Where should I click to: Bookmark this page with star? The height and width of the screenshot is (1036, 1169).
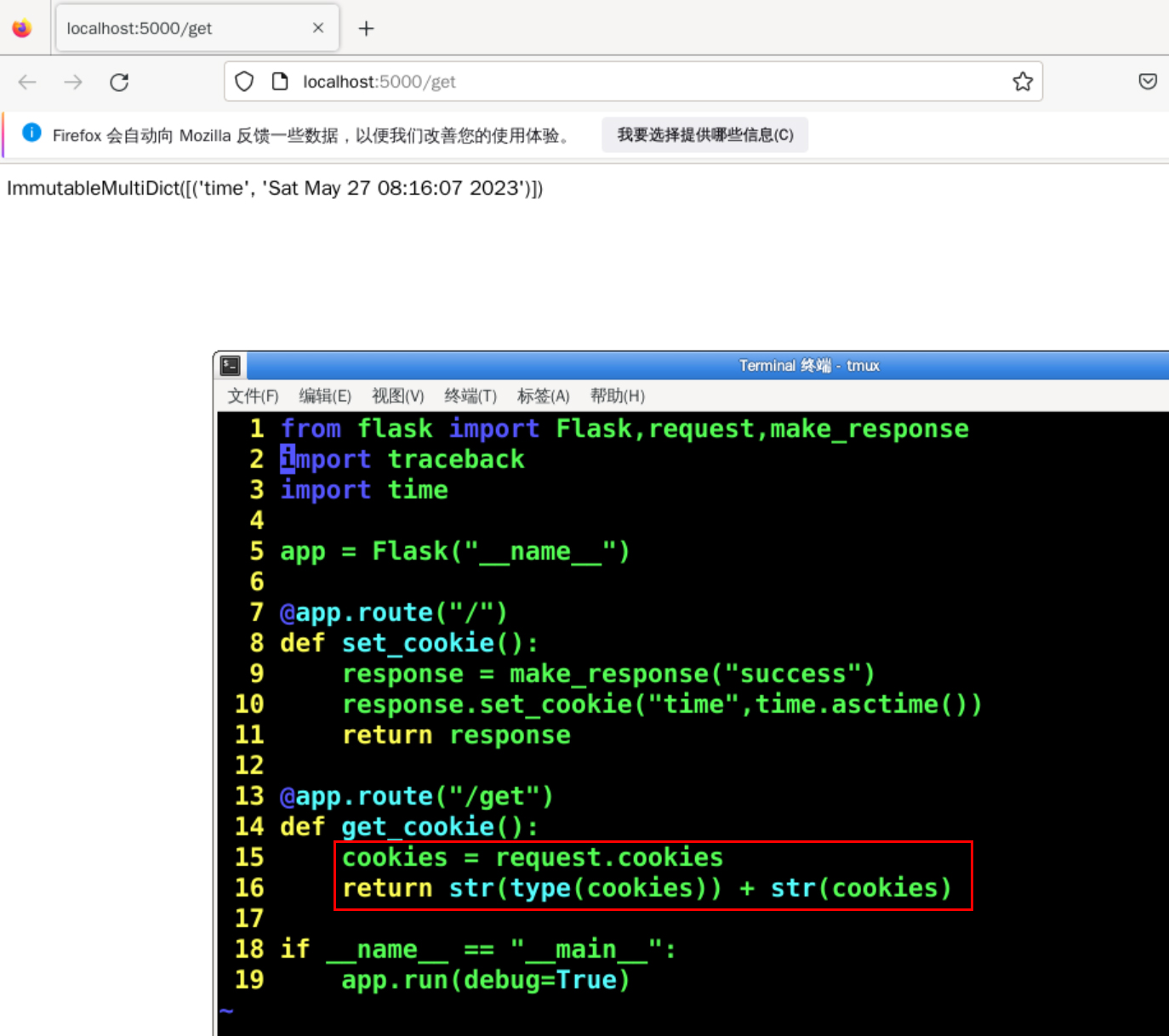(x=1023, y=82)
